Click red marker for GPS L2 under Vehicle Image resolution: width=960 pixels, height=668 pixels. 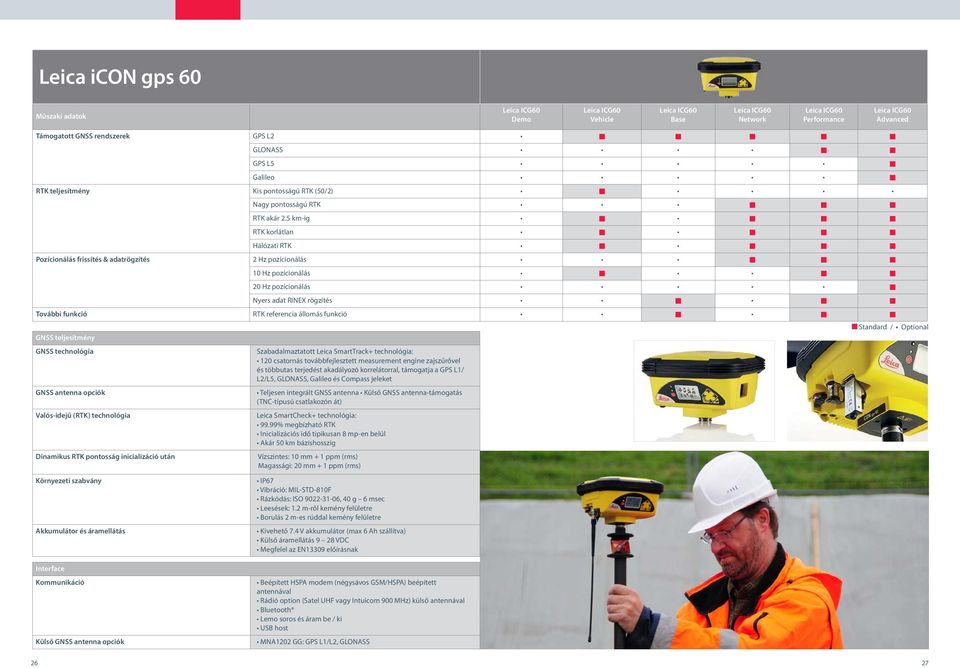pyautogui.click(x=602, y=137)
